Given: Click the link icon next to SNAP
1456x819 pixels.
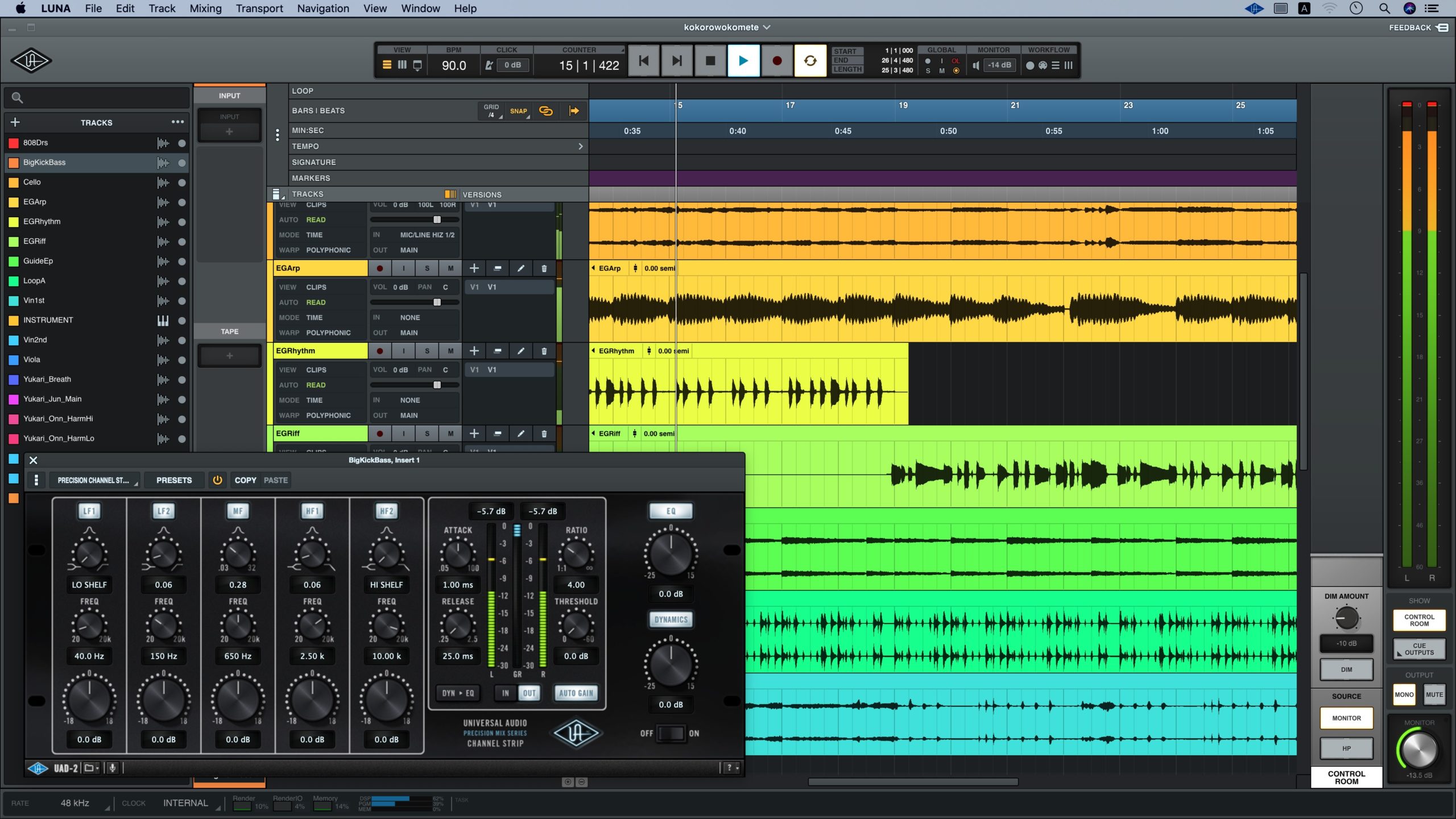Looking at the screenshot, I should point(546,111).
